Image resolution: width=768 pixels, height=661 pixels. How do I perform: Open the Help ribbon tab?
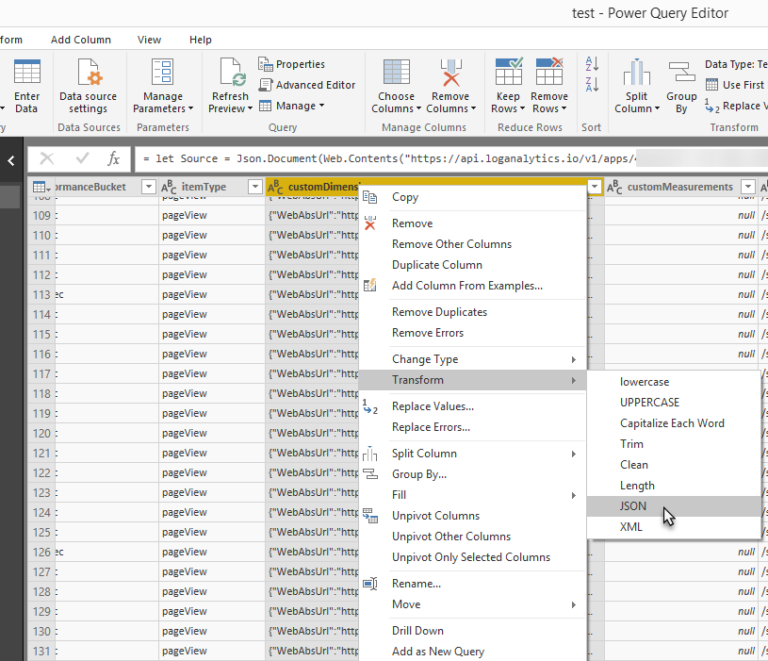tap(200, 40)
